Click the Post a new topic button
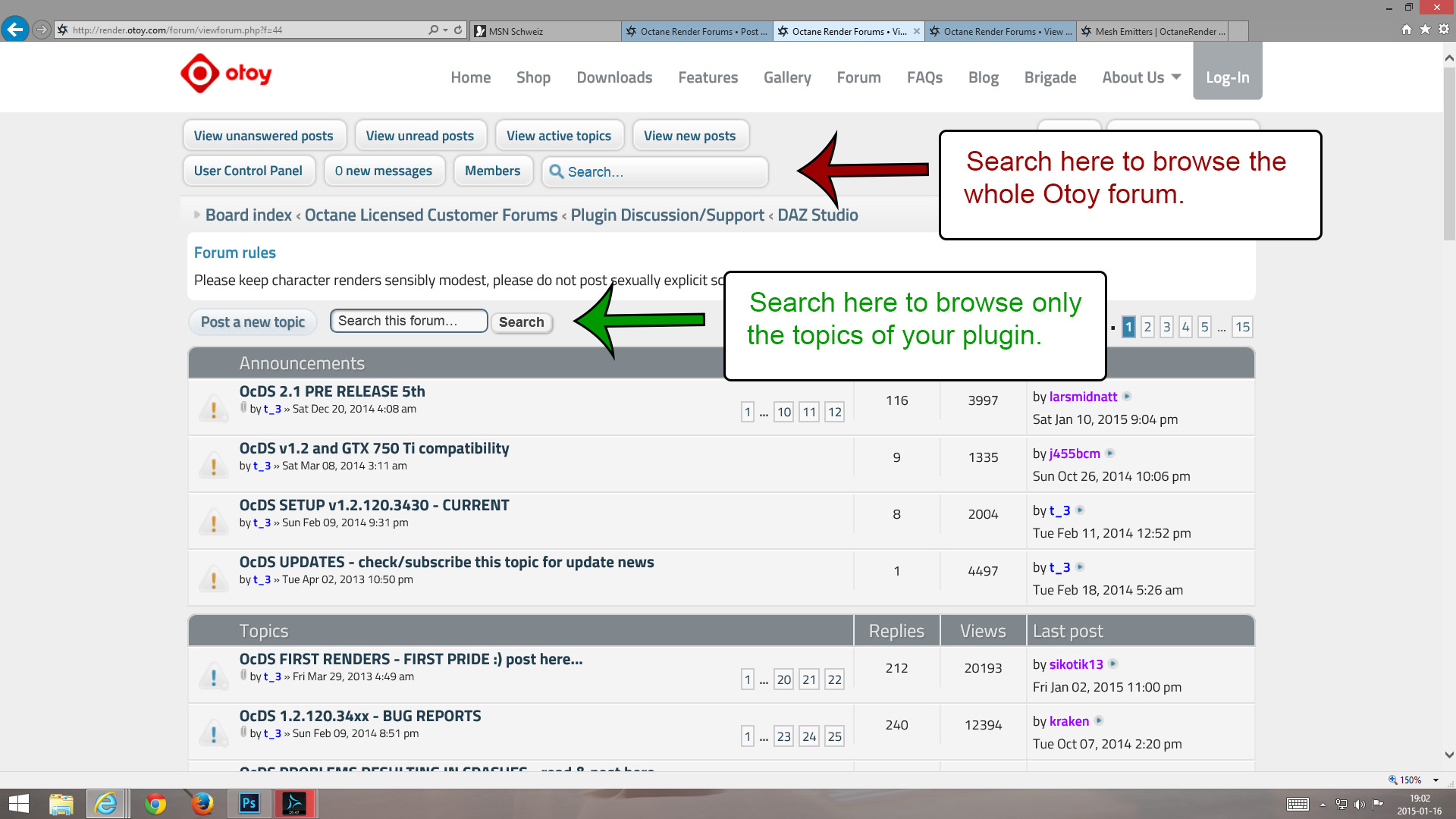This screenshot has width=1456, height=819. [253, 322]
